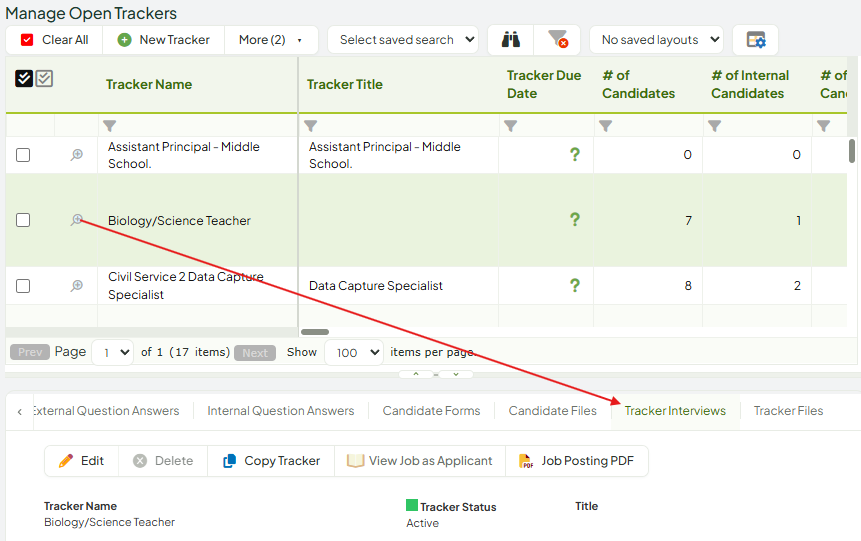Screen dimensions: 861x541
Task: Click the Clear All button
Action: tap(54, 40)
